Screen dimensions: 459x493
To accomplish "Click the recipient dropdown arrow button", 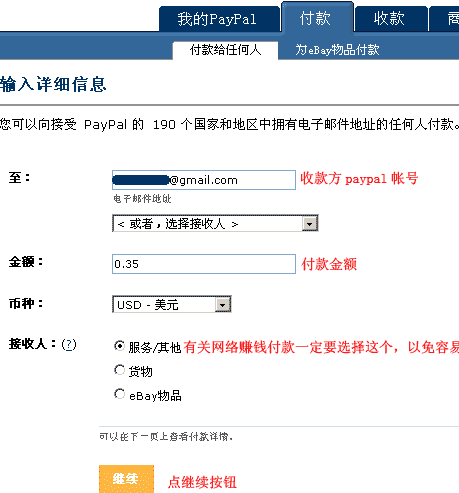I will (310, 224).
